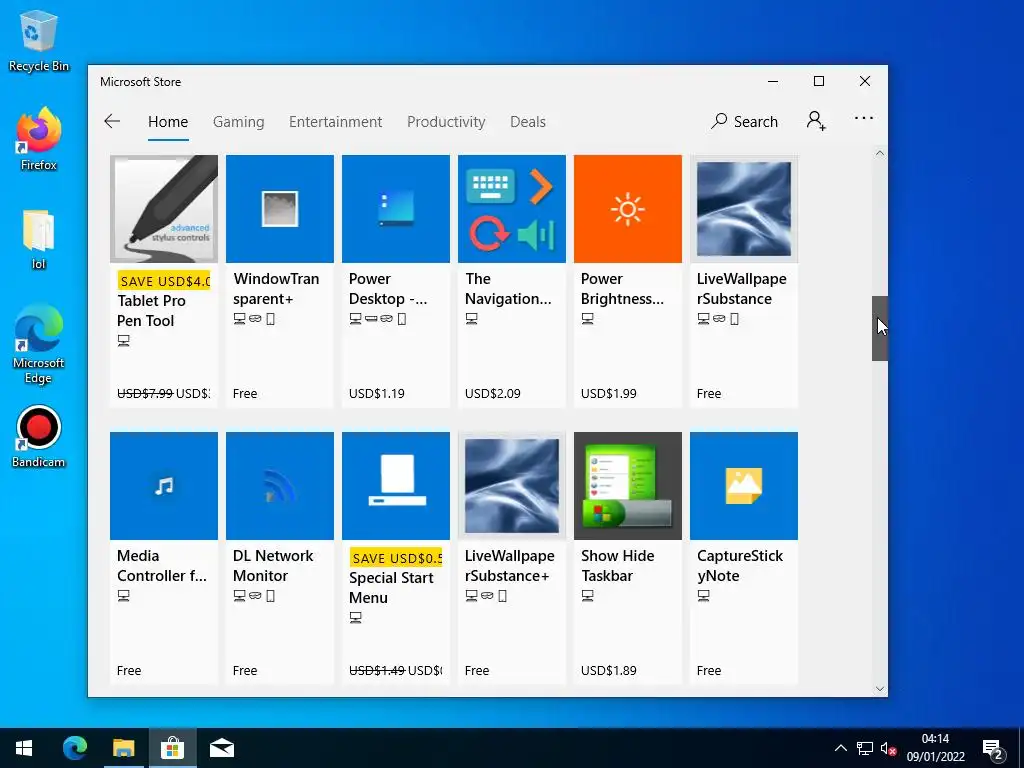Open the See more ellipsis menu
1024x768 pixels.
point(863,118)
